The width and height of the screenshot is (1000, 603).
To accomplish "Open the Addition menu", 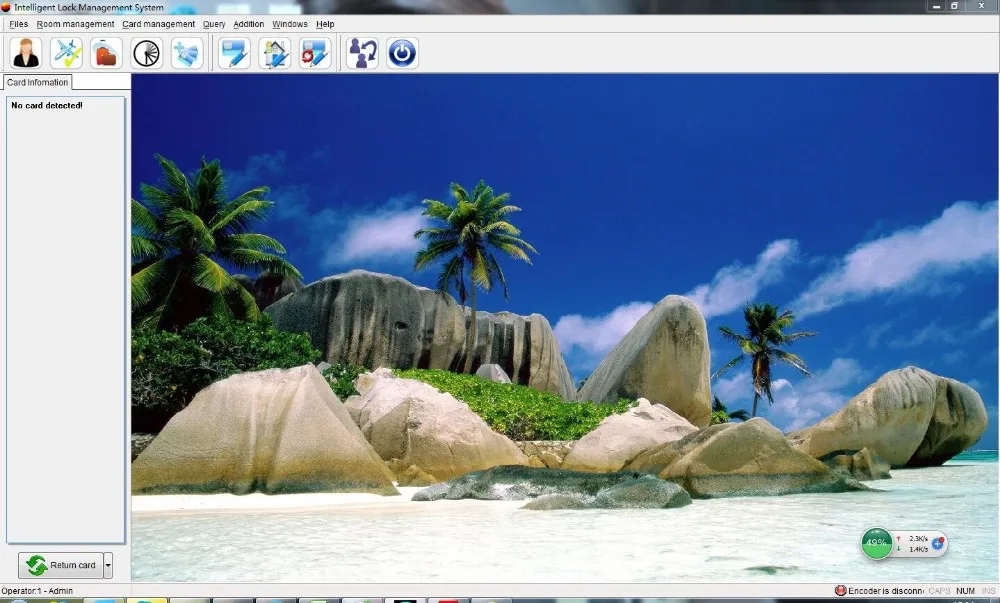I will (x=249, y=24).
